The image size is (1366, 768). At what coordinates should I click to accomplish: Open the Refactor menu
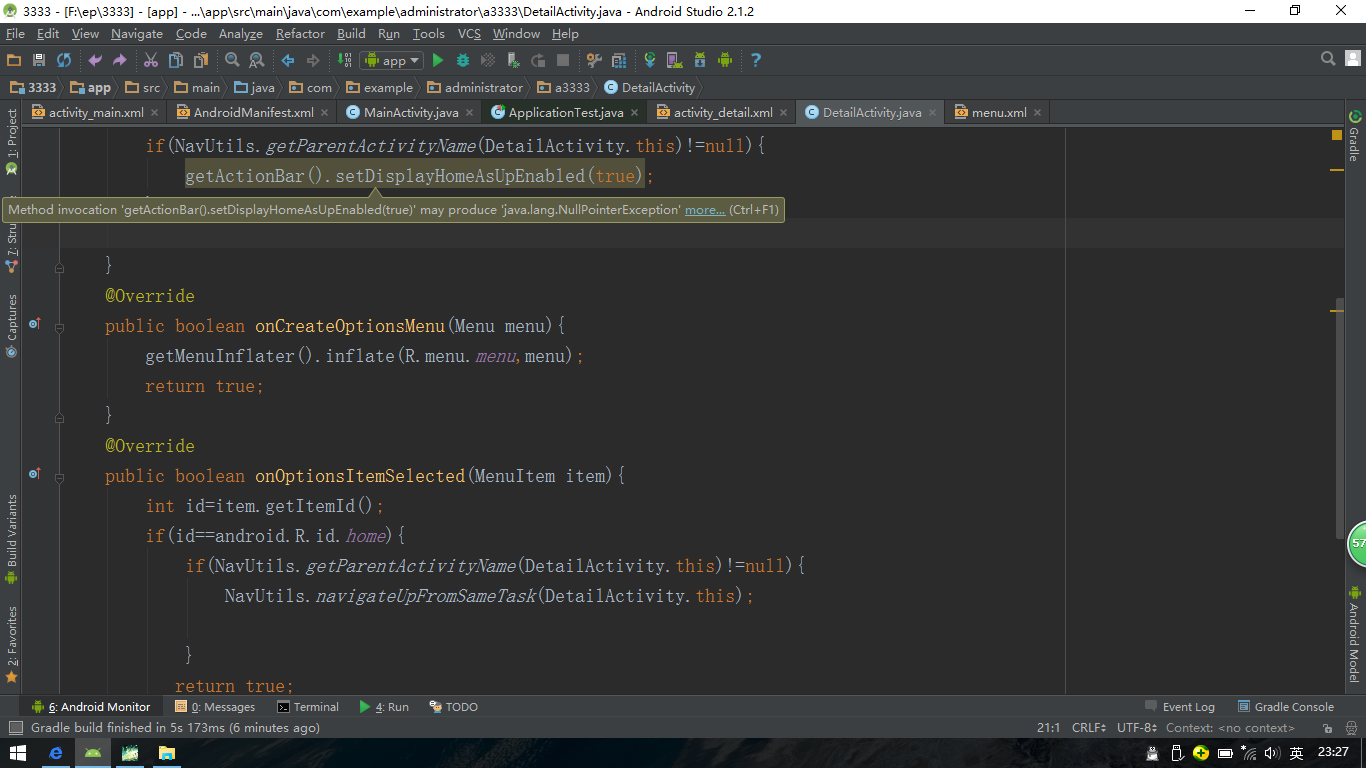pyautogui.click(x=300, y=34)
